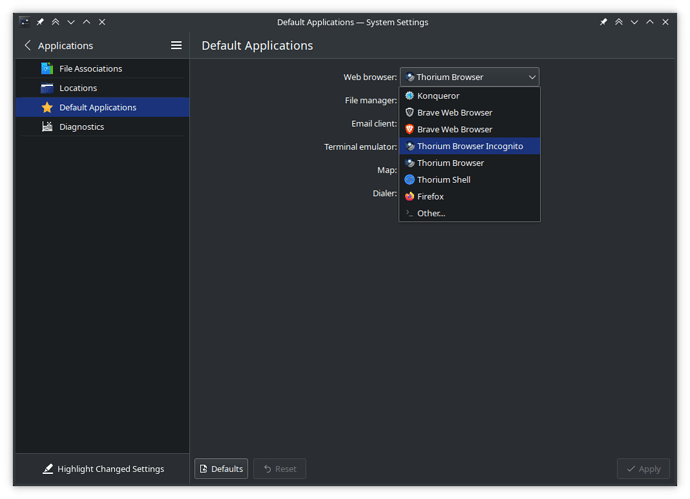This screenshot has width=690, height=499.
Task: Choose Konqueror from the browser list
Action: [x=438, y=96]
